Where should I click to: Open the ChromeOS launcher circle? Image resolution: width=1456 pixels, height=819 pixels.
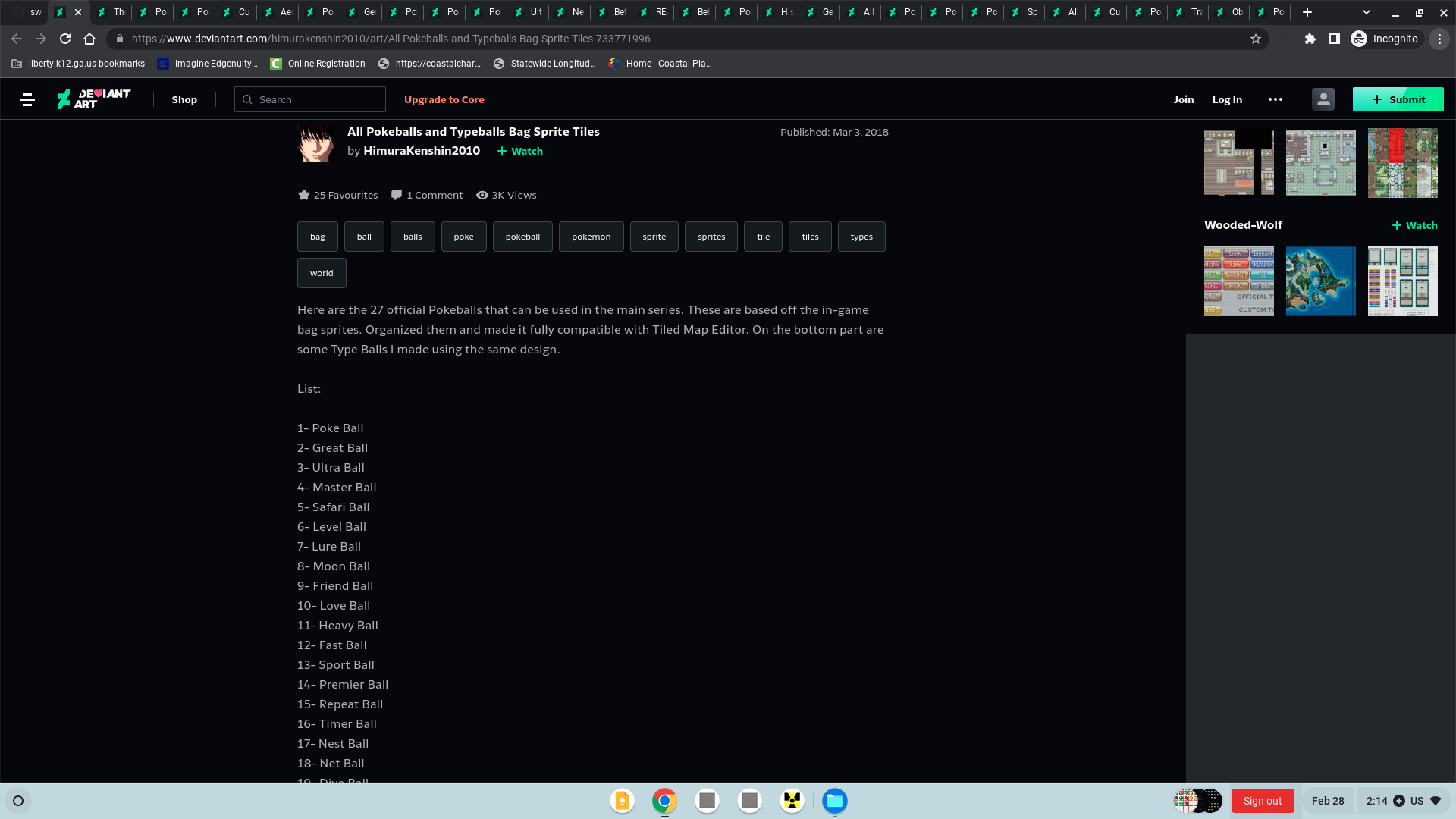(x=18, y=801)
